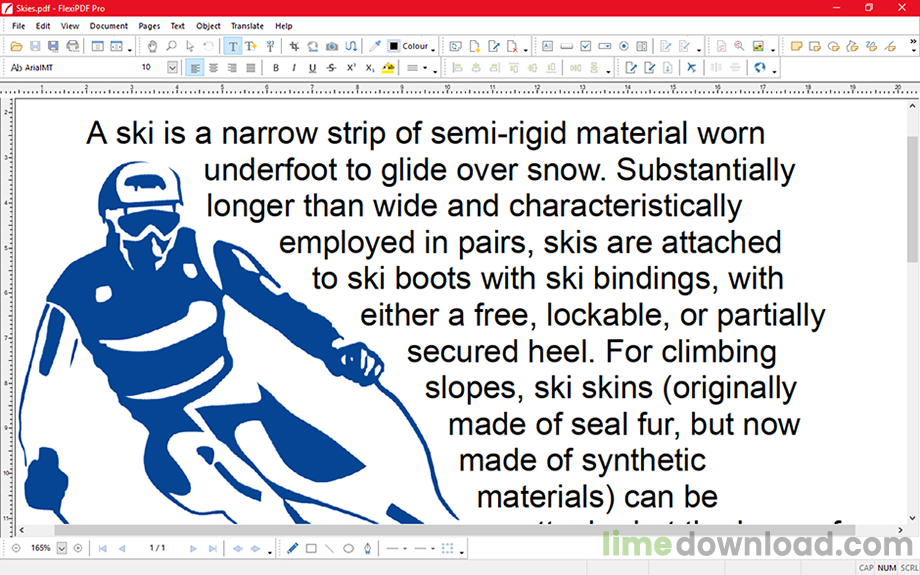The height and width of the screenshot is (575, 920).
Task: Open Translate menu
Action: (247, 26)
